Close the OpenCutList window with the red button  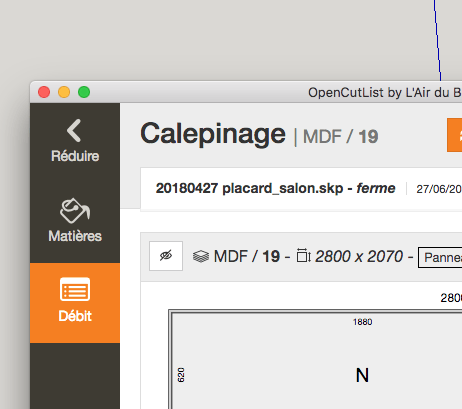pyautogui.click(x=44, y=92)
